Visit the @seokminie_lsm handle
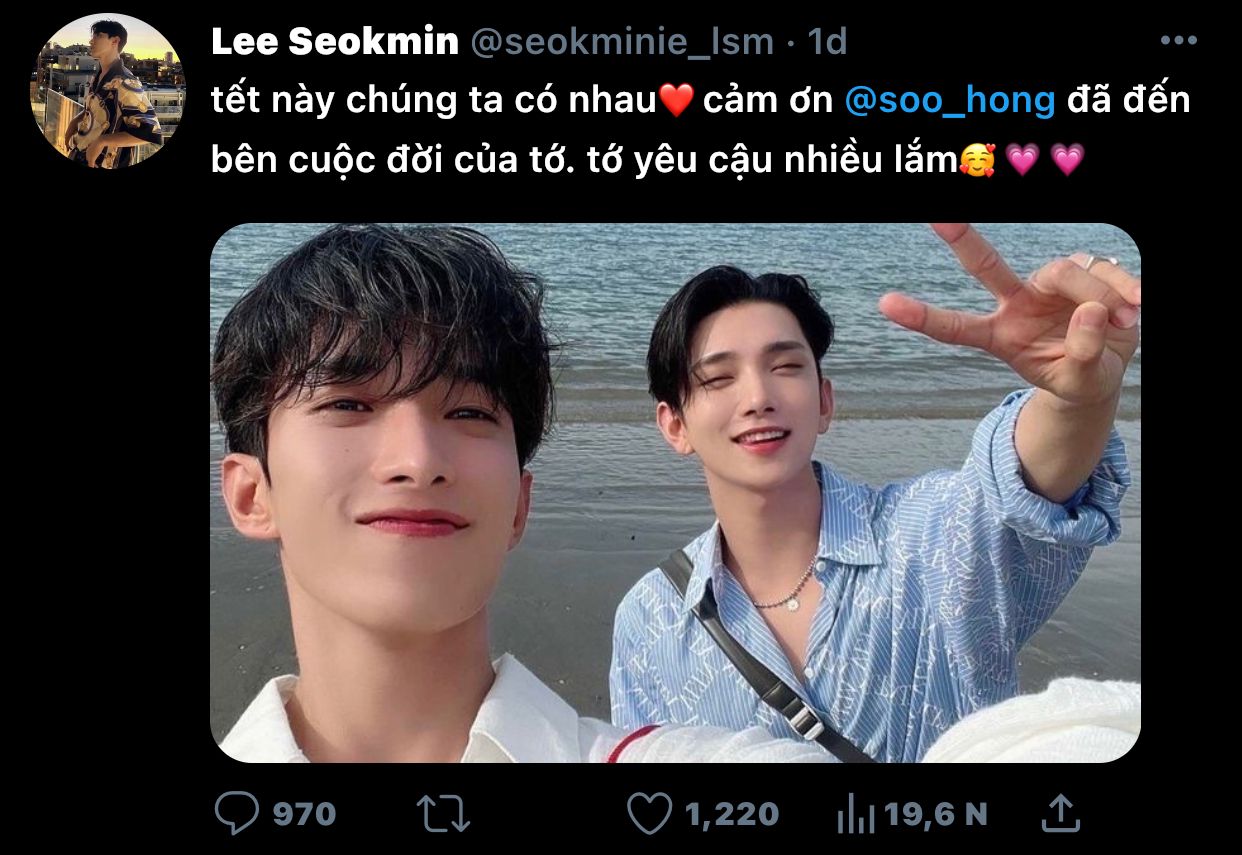This screenshot has width=1242, height=855. (x=621, y=42)
